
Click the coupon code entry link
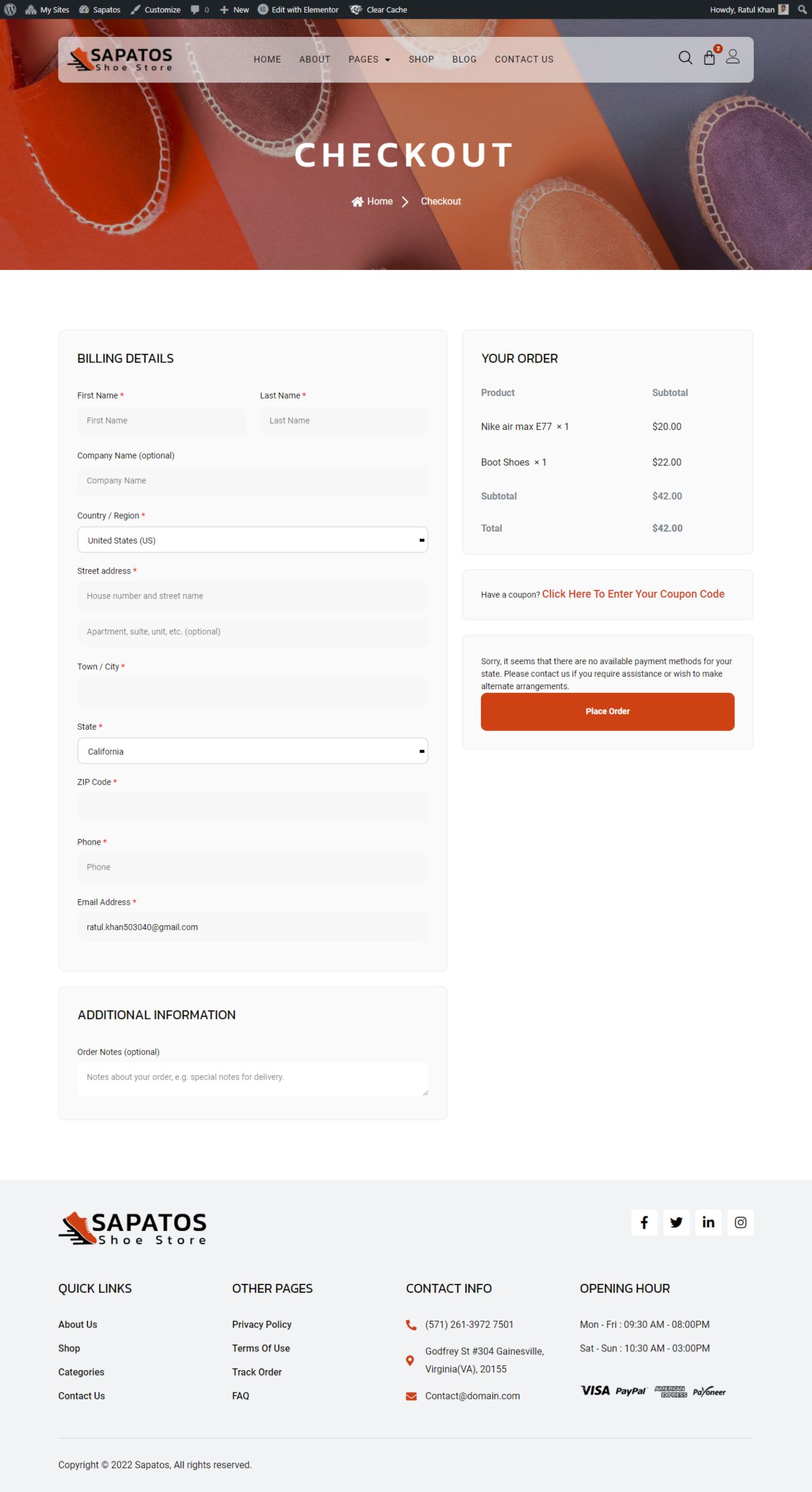tap(633, 594)
